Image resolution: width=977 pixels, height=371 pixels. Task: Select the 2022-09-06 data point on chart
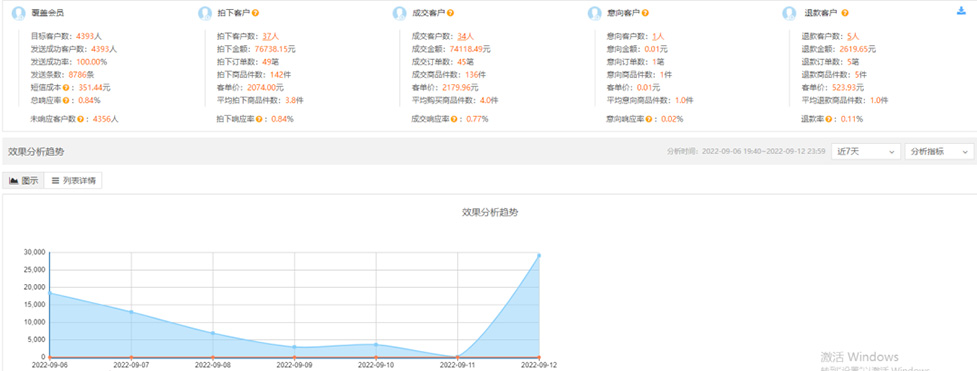(49, 293)
